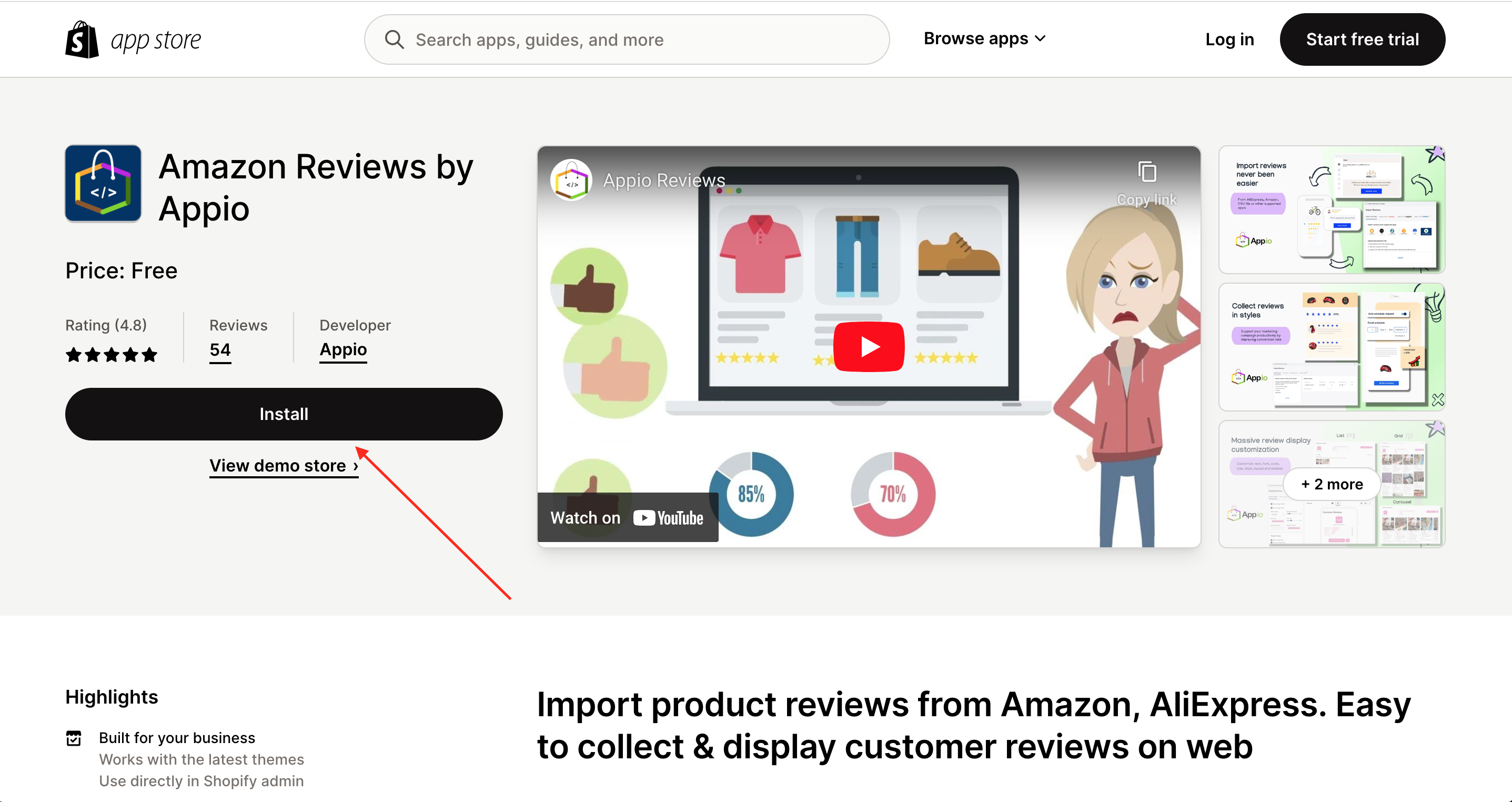Viewport: 1512px width, 802px height.
Task: View the five-star rating stars
Action: click(112, 355)
